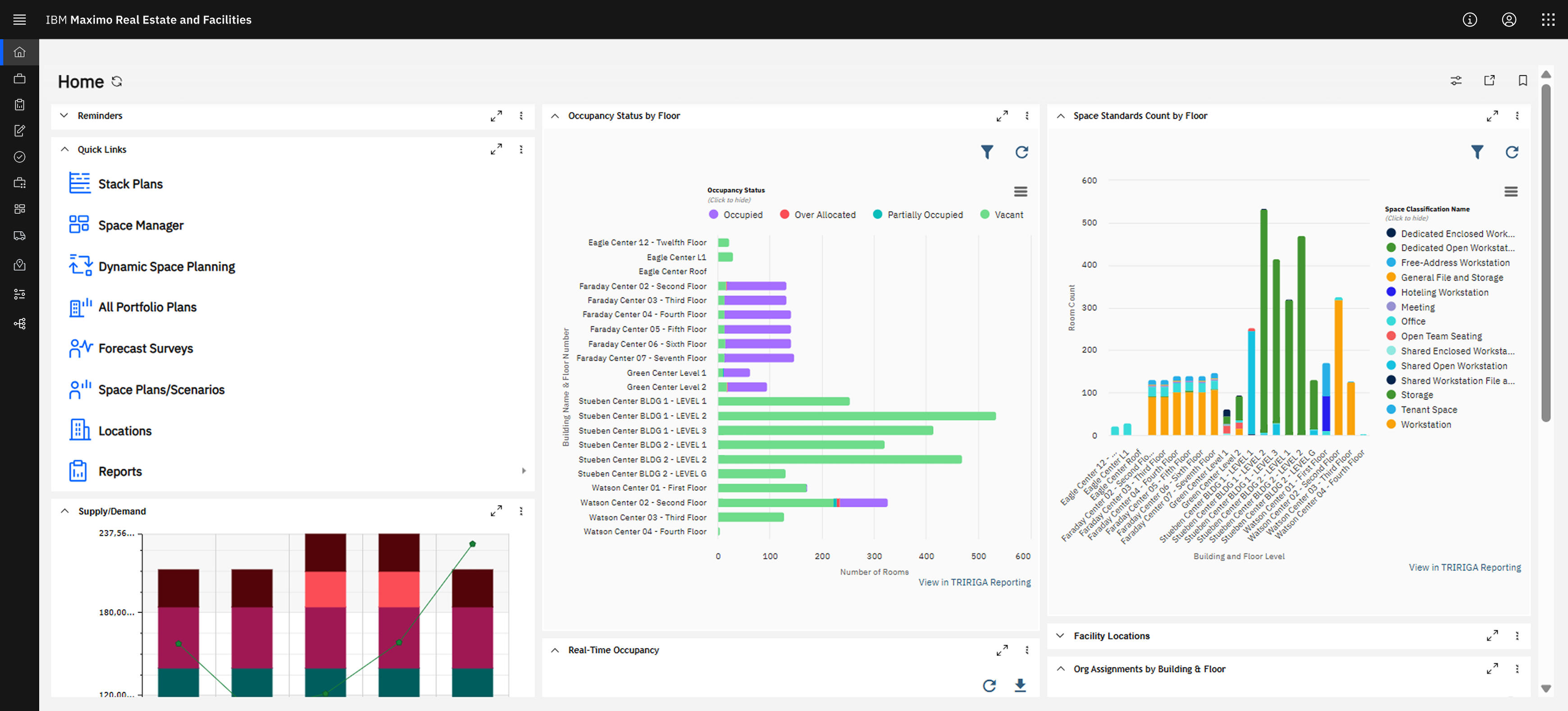Open filter on Occupancy Status by Floor
The height and width of the screenshot is (711, 1568).
pyautogui.click(x=987, y=151)
